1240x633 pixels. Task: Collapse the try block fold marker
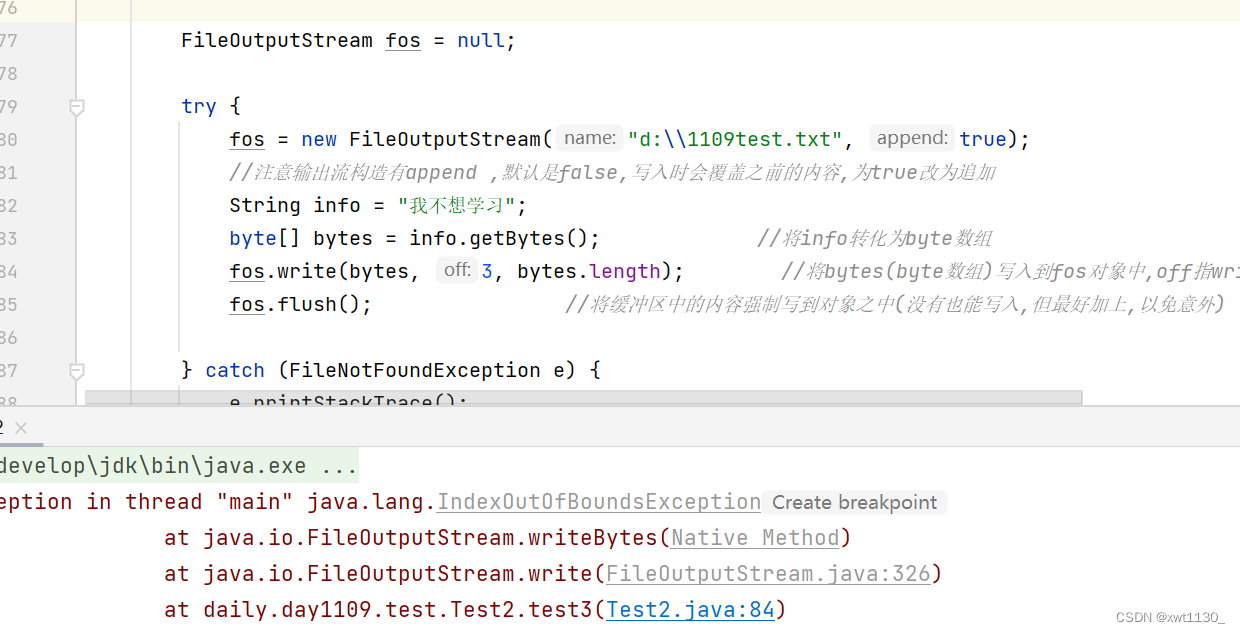(x=77, y=106)
